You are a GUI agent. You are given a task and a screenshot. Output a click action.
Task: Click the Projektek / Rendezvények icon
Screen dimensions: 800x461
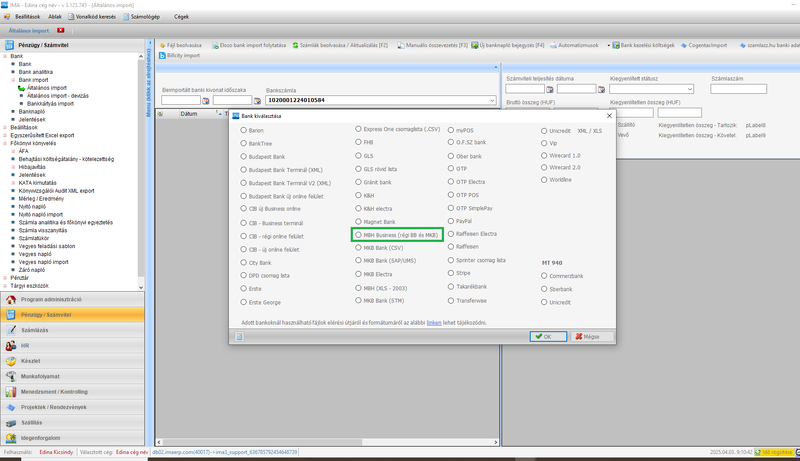point(11,407)
